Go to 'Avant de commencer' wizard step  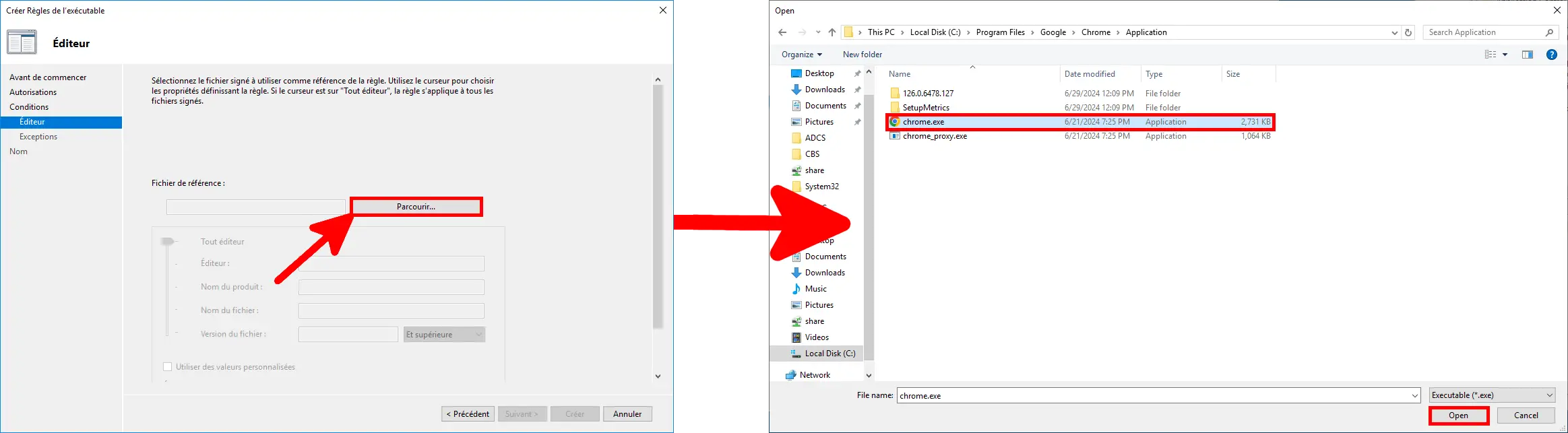[x=48, y=77]
